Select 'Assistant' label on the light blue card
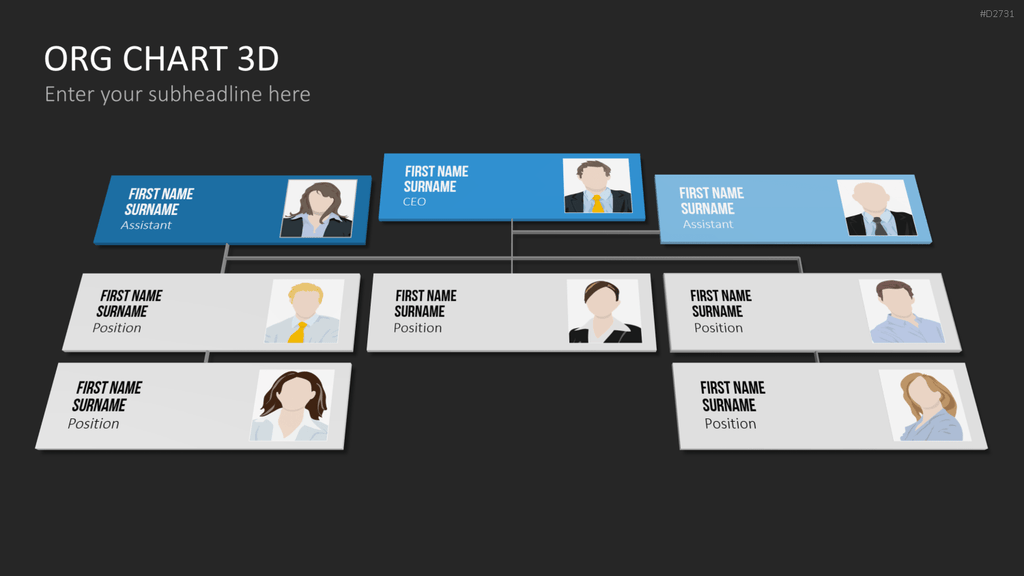 pyautogui.click(x=708, y=224)
